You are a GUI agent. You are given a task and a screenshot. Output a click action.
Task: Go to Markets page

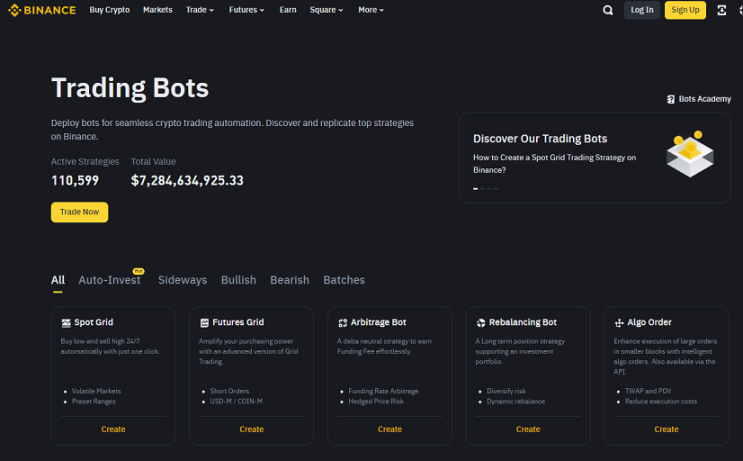click(158, 10)
